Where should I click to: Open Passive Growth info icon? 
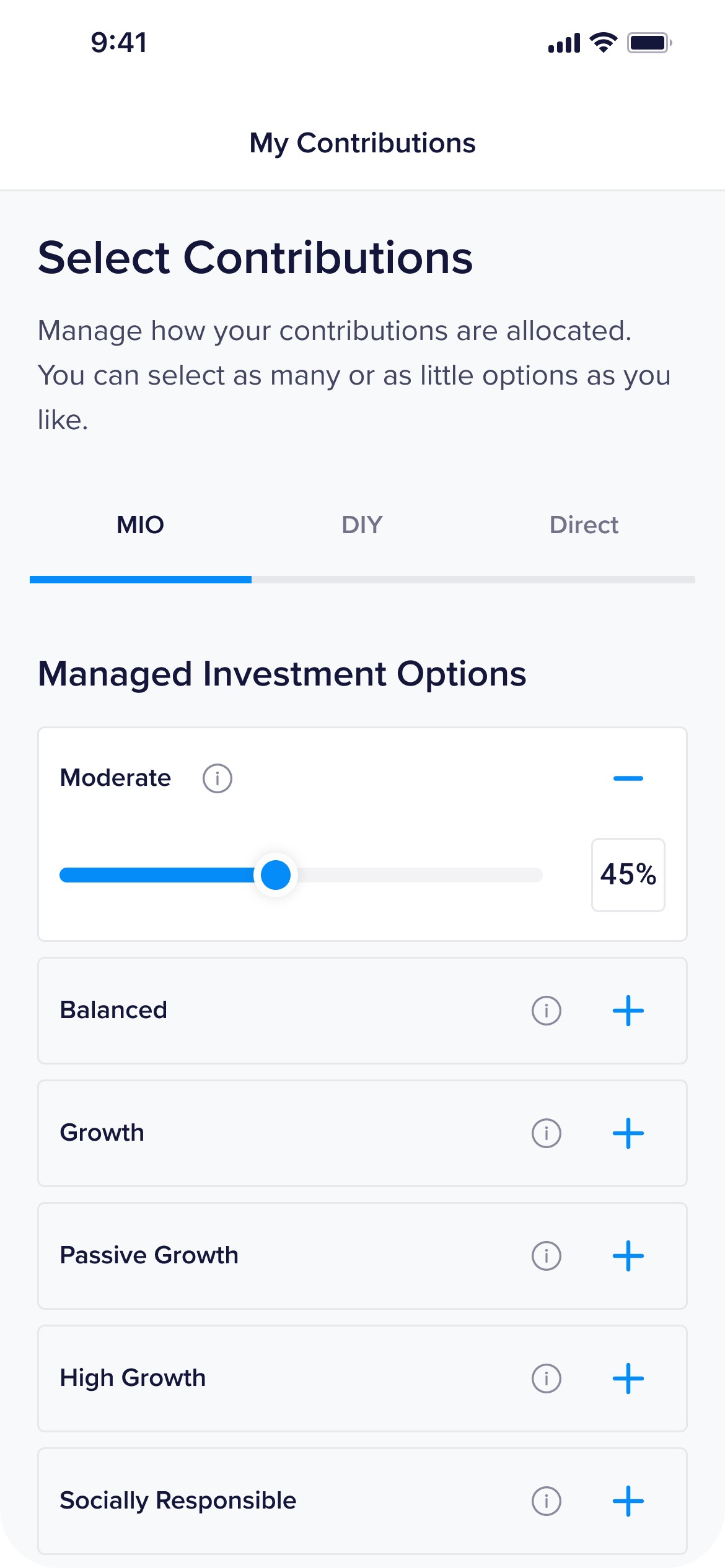[546, 1256]
